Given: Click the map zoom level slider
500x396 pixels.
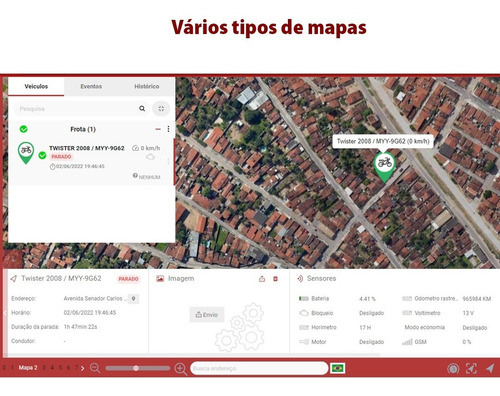Looking at the screenshot, I should pos(138,368).
